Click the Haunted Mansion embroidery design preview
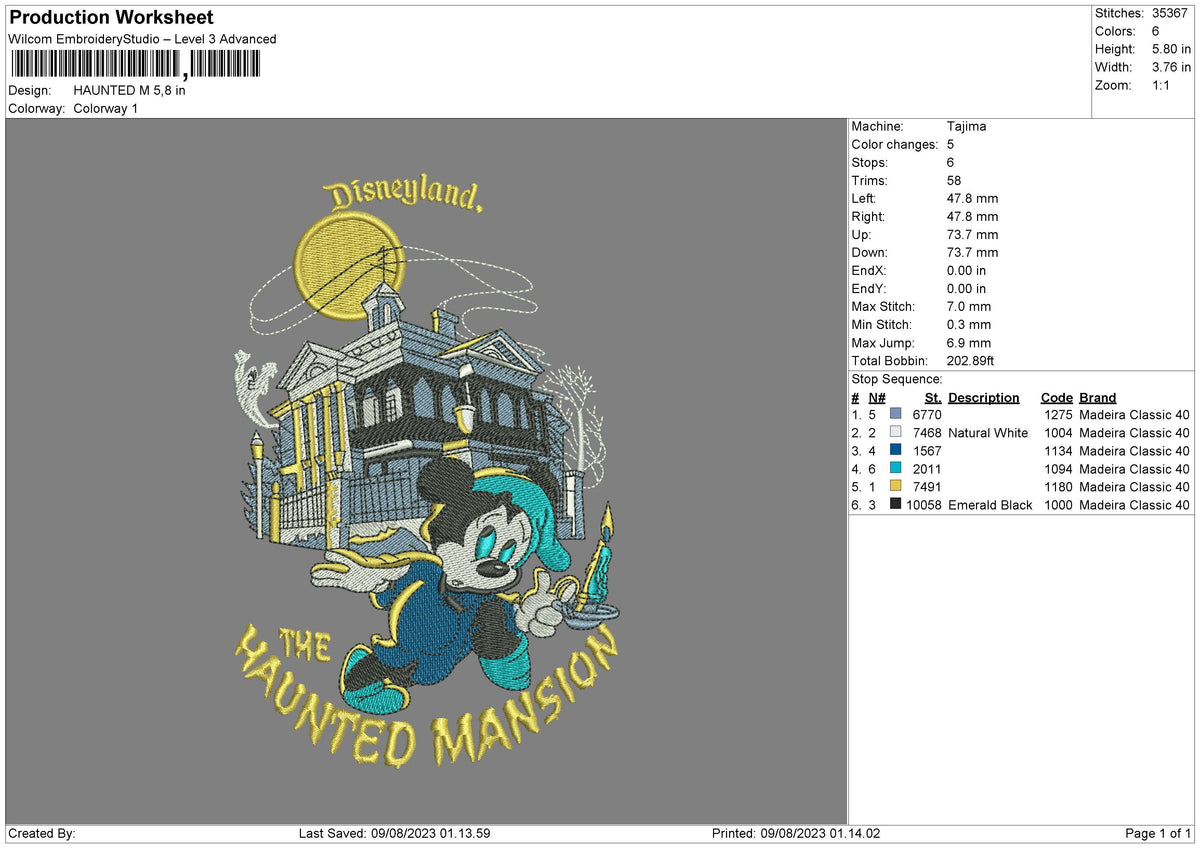This screenshot has width=1200, height=848. (x=427, y=471)
